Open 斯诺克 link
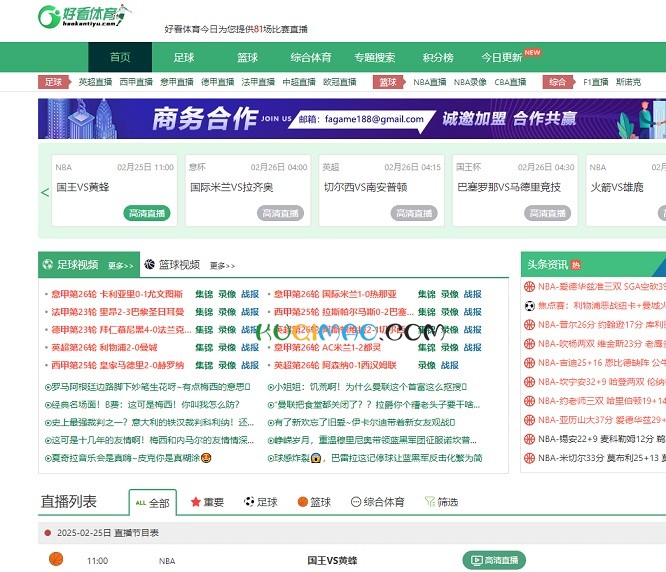 (628, 82)
